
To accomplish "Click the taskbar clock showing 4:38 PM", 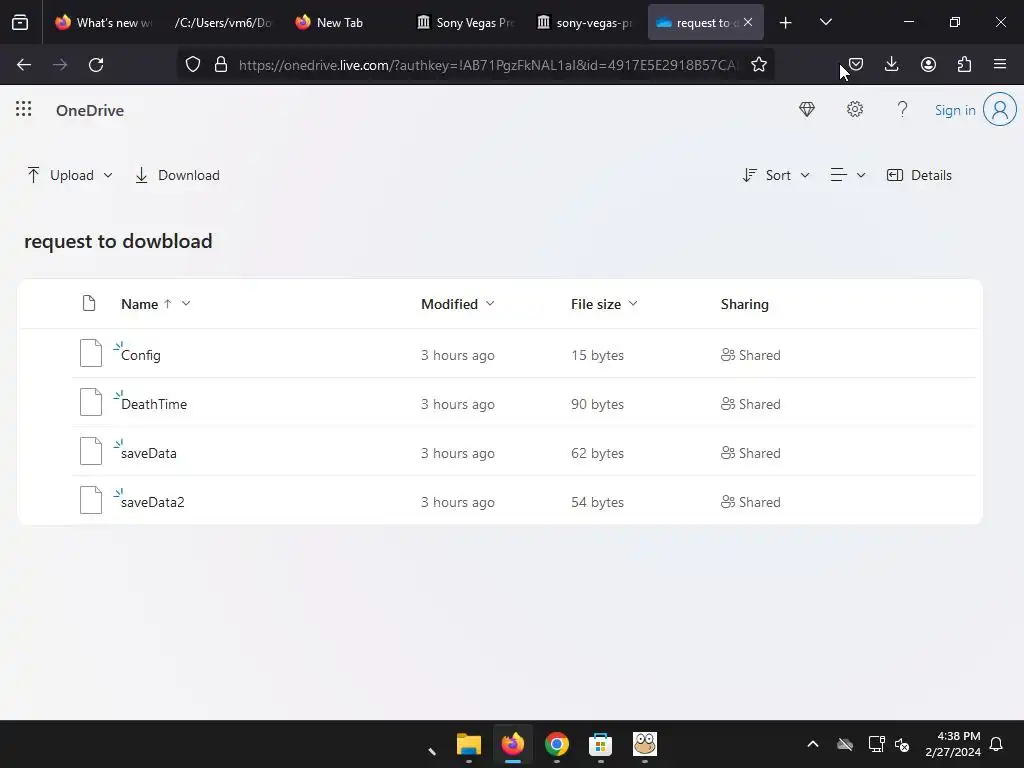I will [953, 744].
